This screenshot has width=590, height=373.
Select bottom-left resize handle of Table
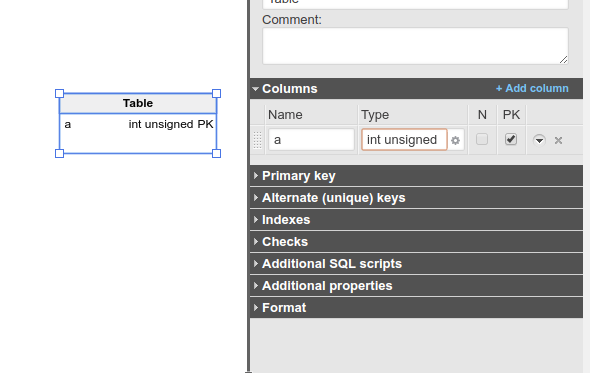tap(59, 153)
